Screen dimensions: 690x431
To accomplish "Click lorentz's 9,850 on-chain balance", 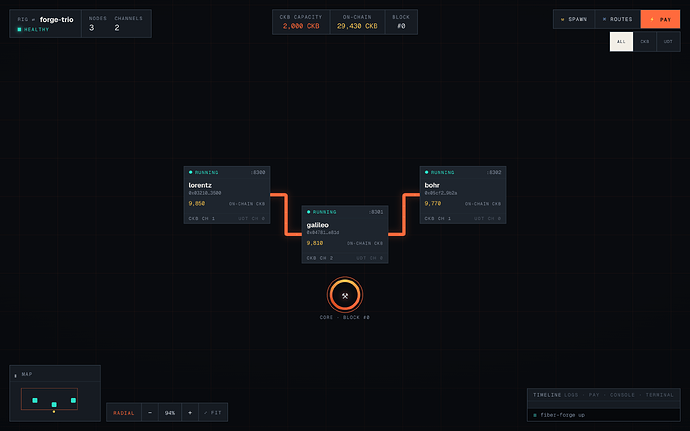I will pyautogui.click(x=197, y=203).
